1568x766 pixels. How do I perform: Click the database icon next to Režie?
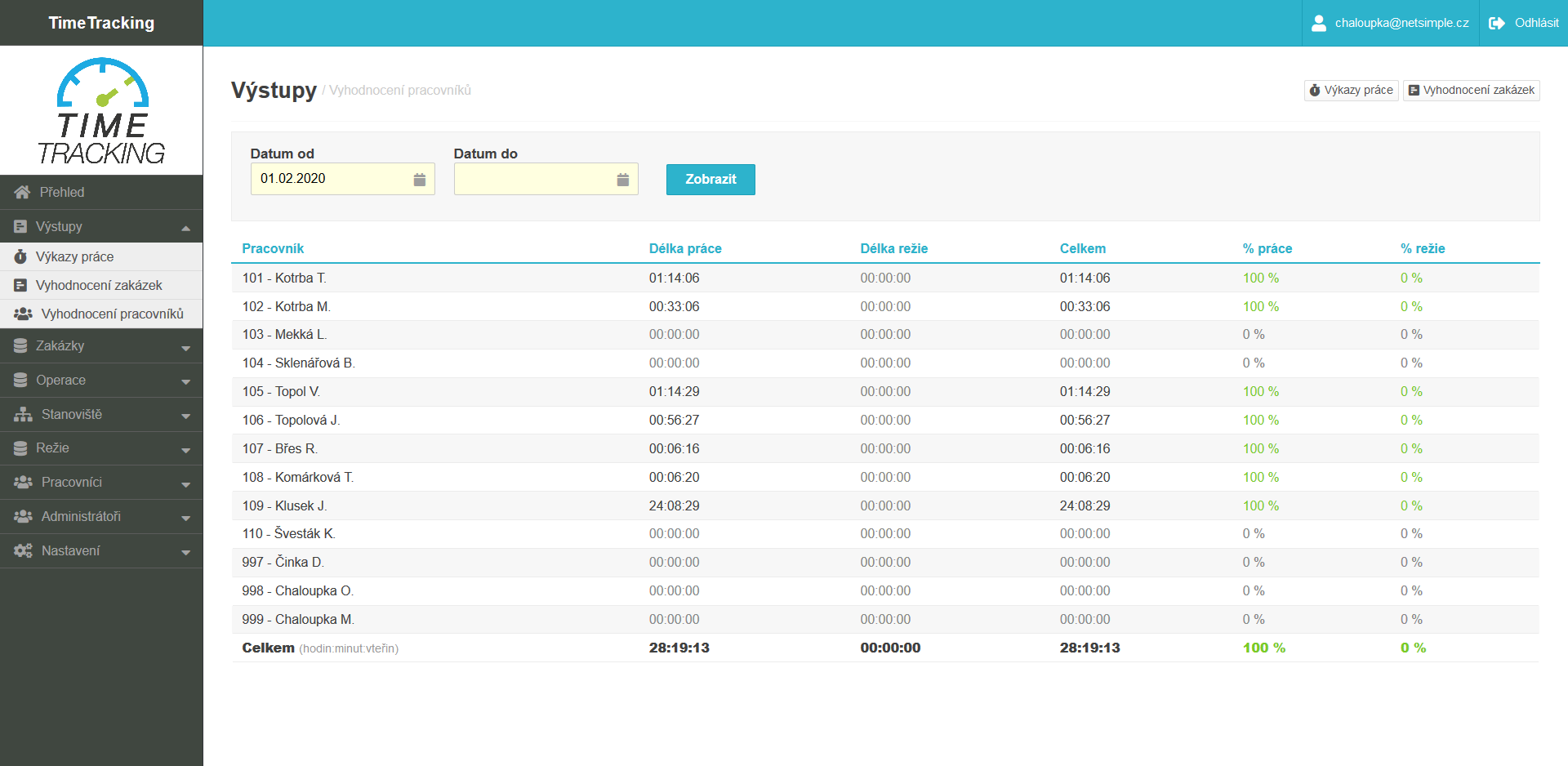(x=20, y=448)
